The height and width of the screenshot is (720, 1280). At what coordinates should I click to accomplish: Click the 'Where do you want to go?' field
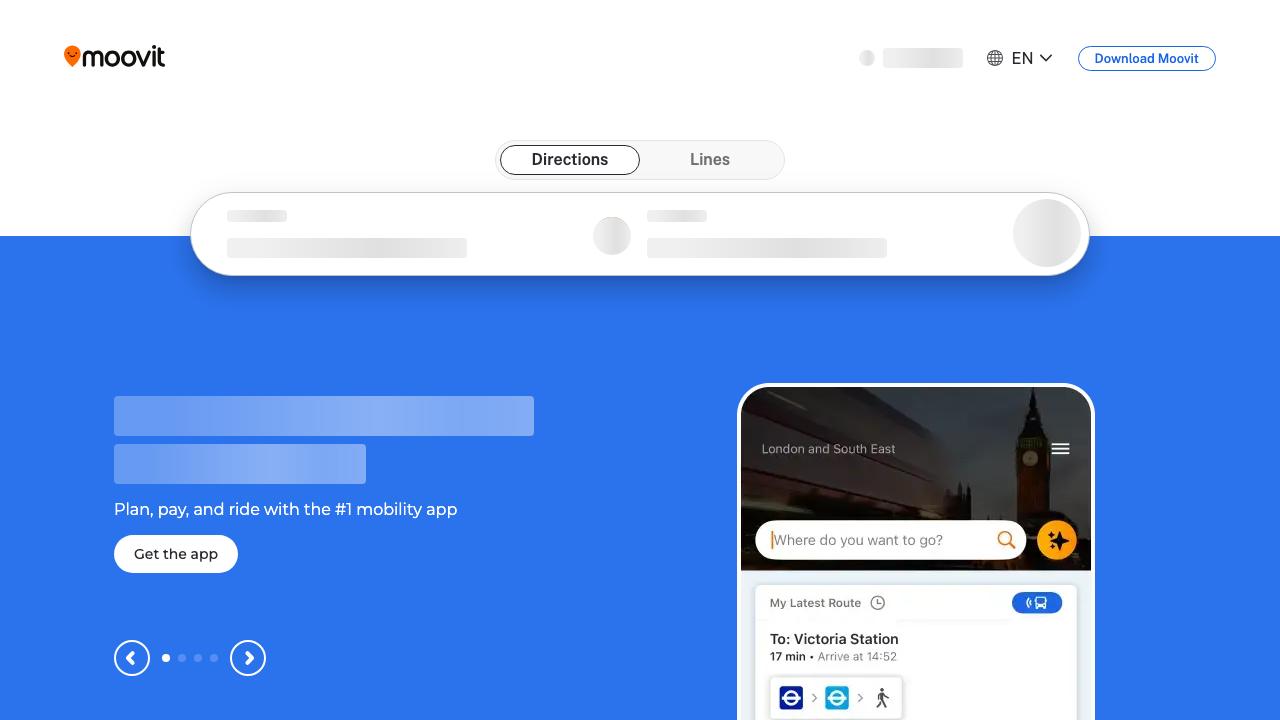(880, 540)
